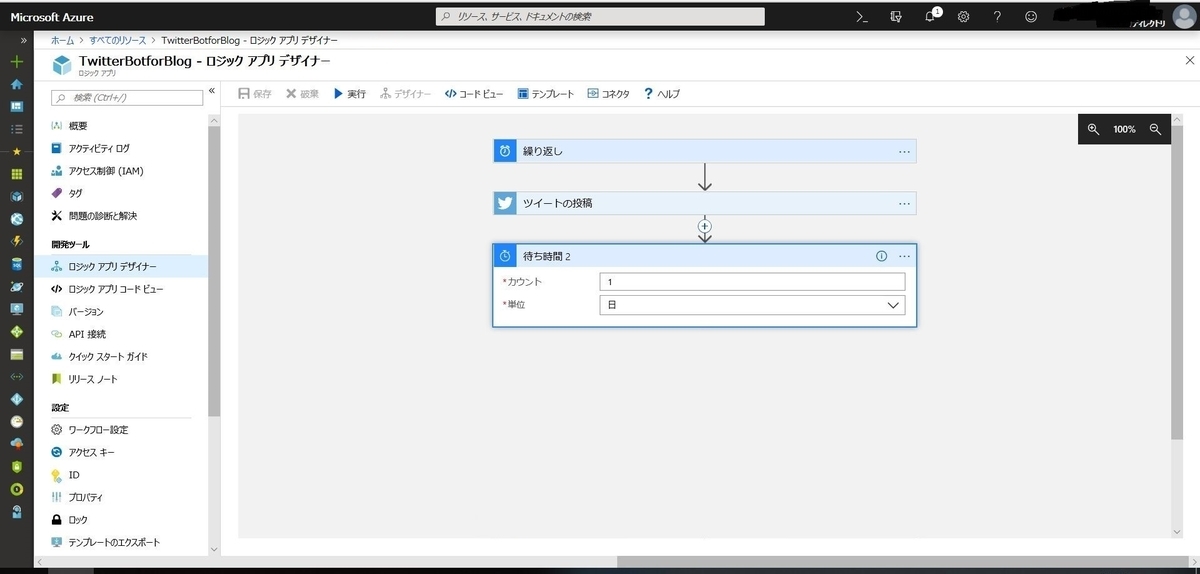1200x574 pixels.
Task: Go to すべてのリソース breadcrumb link
Action: 116,40
